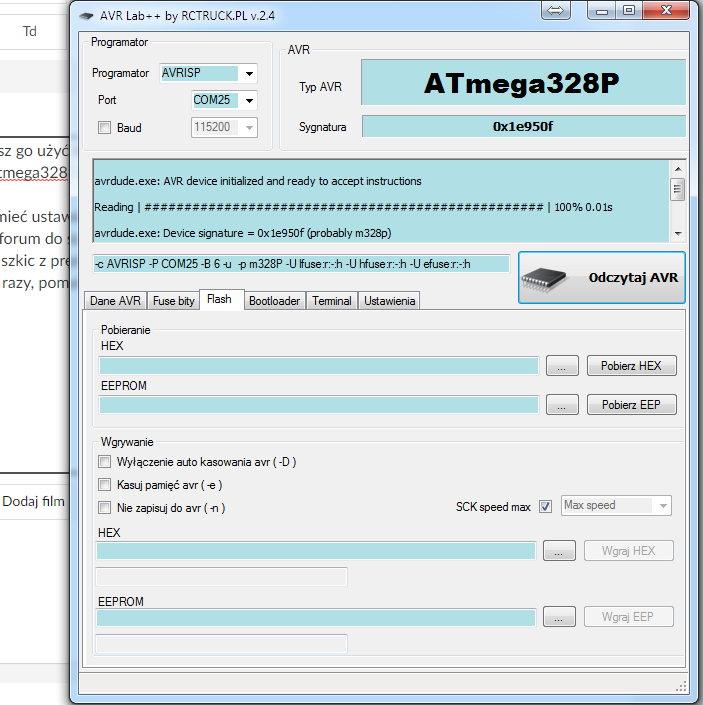Click the Pobierz EEP button
The image size is (703, 705).
point(632,405)
